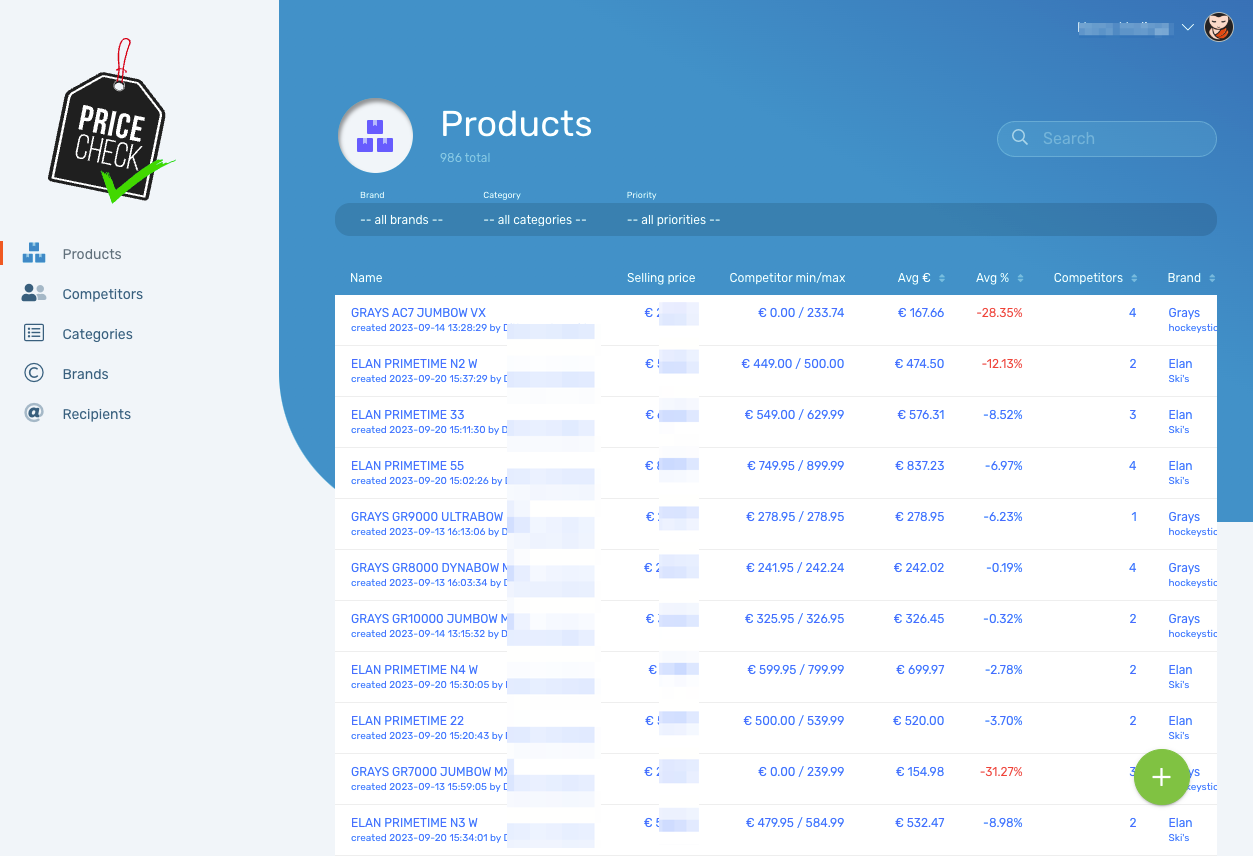Go to Products menu item
The height and width of the screenshot is (856, 1253).
[x=92, y=254]
